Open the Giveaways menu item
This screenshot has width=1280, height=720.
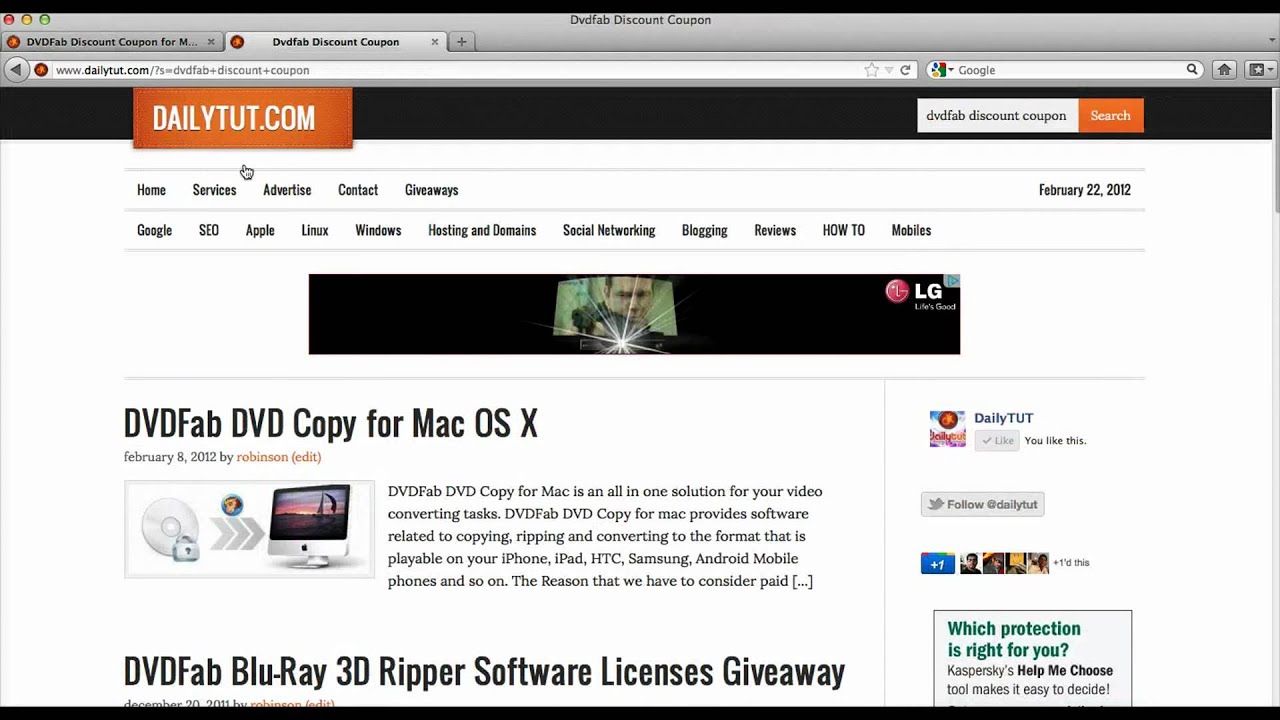point(431,190)
